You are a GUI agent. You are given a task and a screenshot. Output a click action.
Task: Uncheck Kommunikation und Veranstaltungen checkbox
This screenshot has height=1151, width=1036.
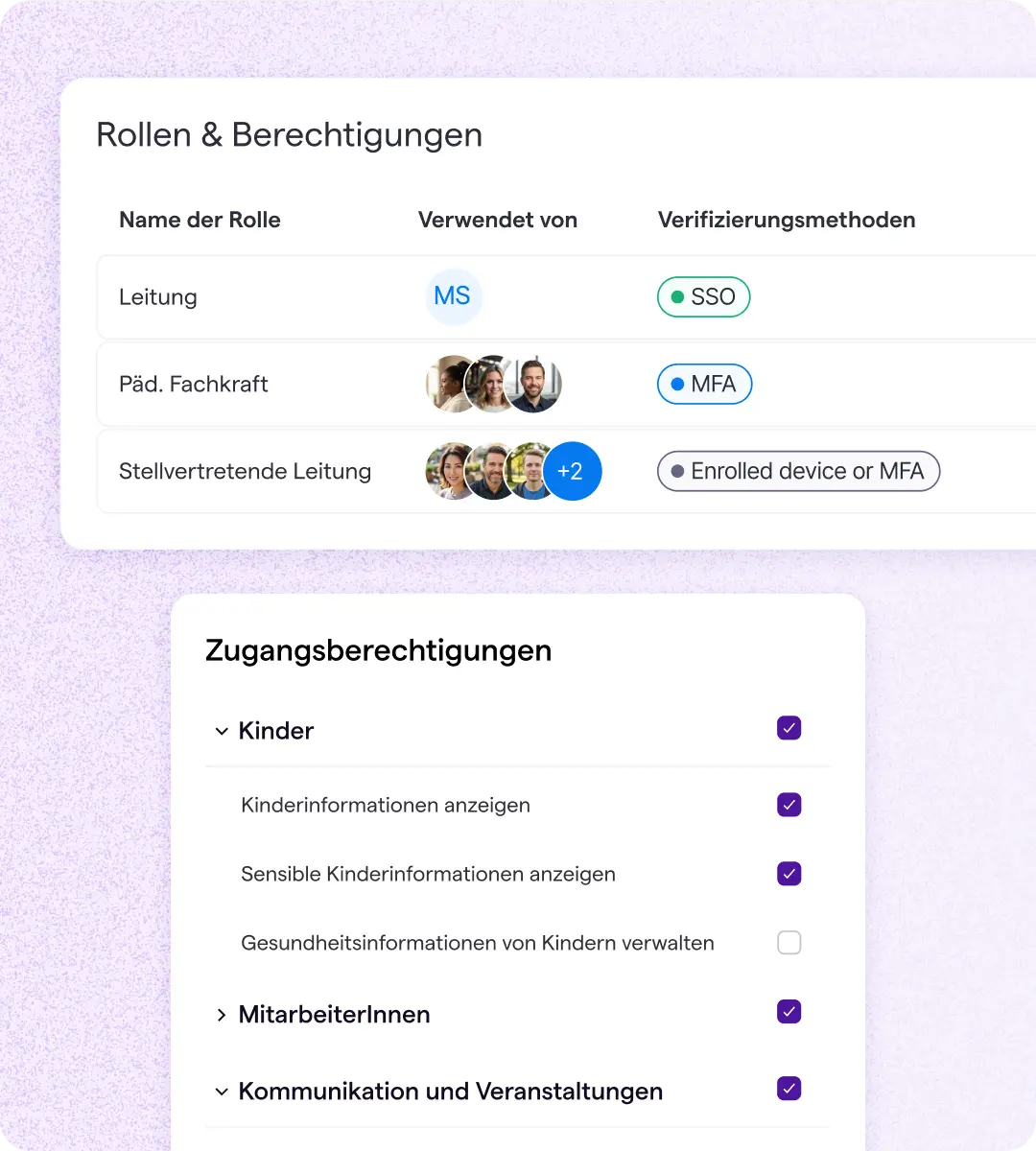tap(789, 1089)
